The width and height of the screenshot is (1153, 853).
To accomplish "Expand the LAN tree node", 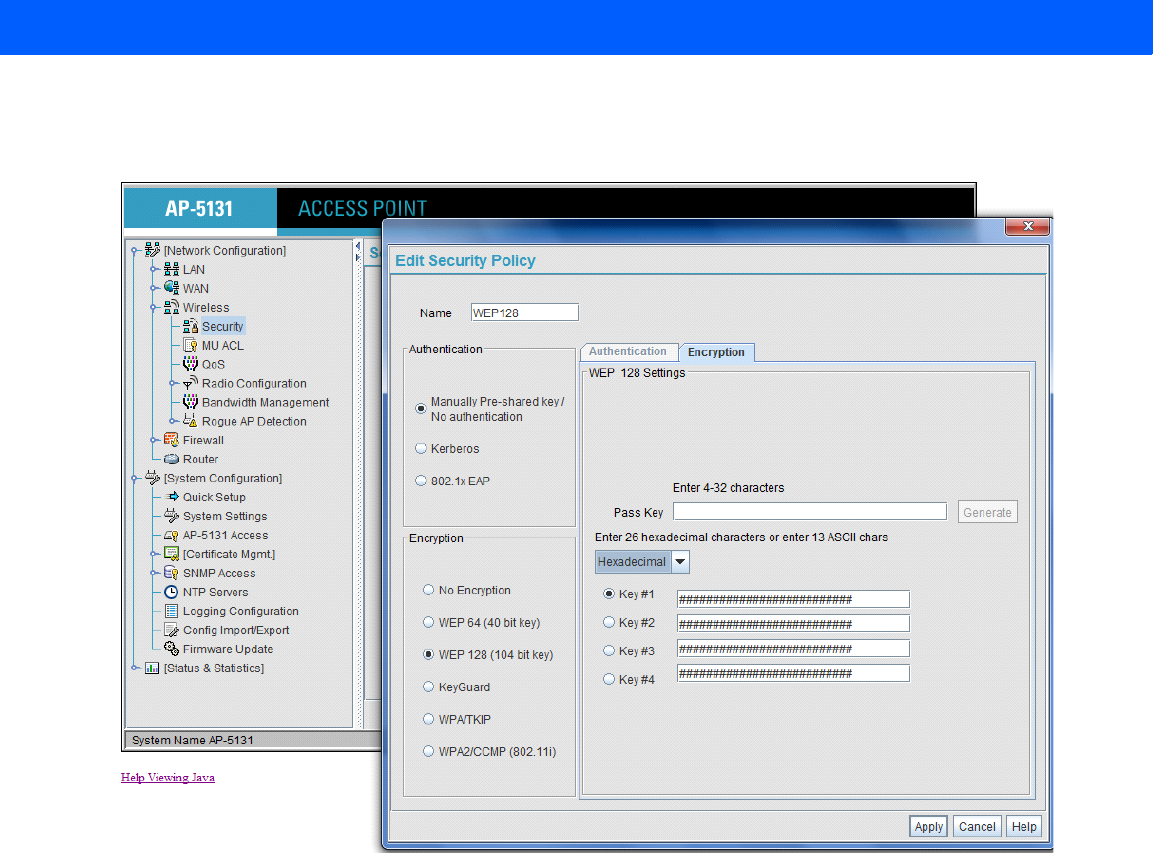I will 154,269.
